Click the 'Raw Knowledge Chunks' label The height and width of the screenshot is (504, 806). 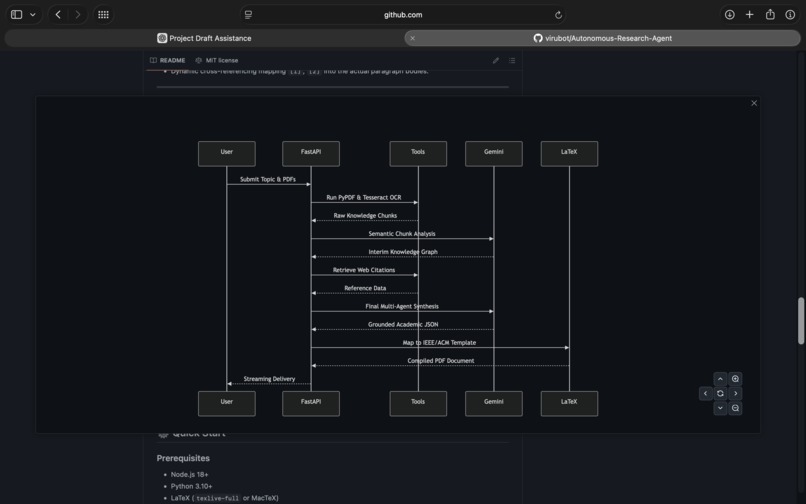pos(365,215)
